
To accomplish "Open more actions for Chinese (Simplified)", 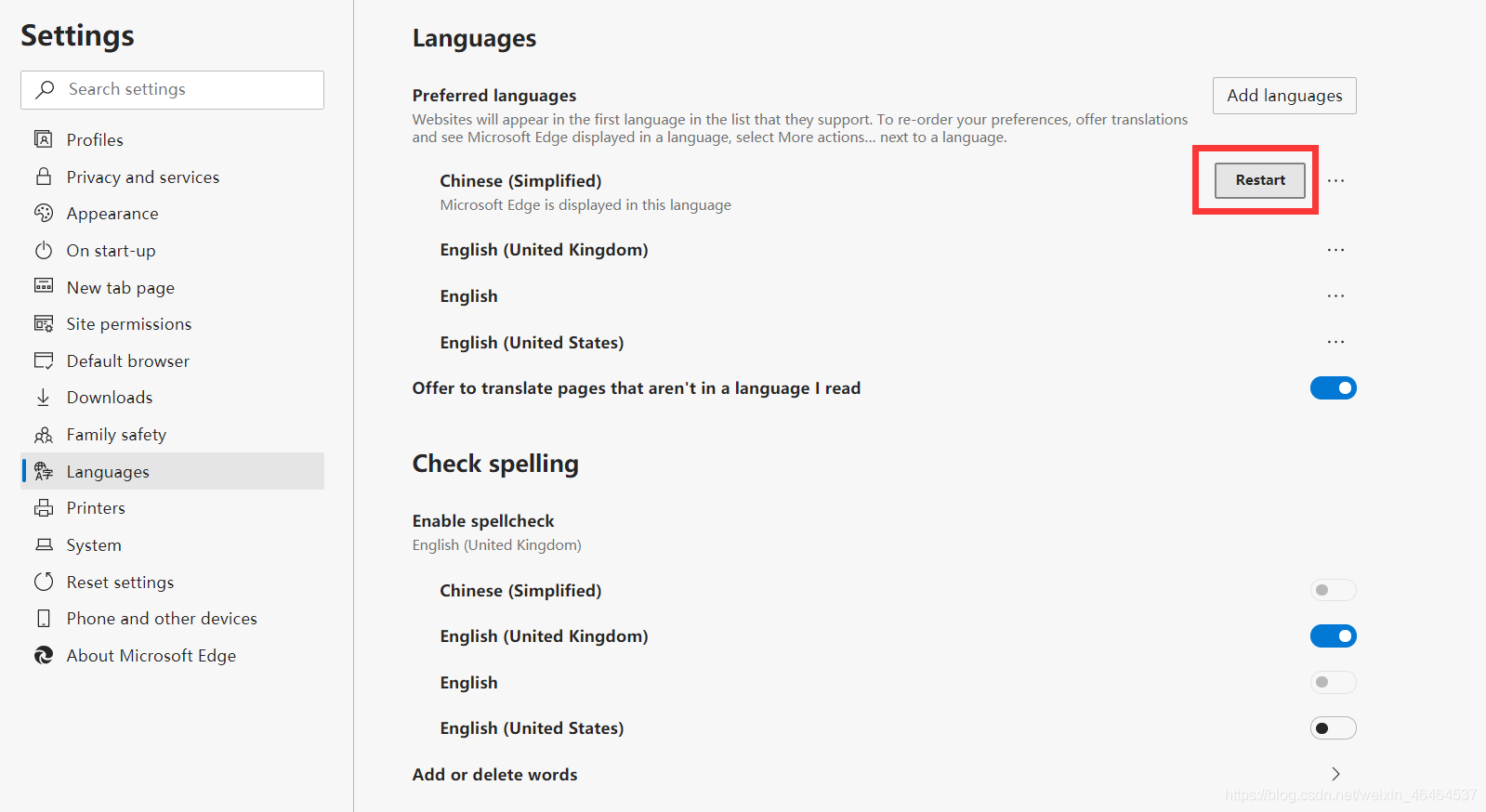I will pos(1335,180).
